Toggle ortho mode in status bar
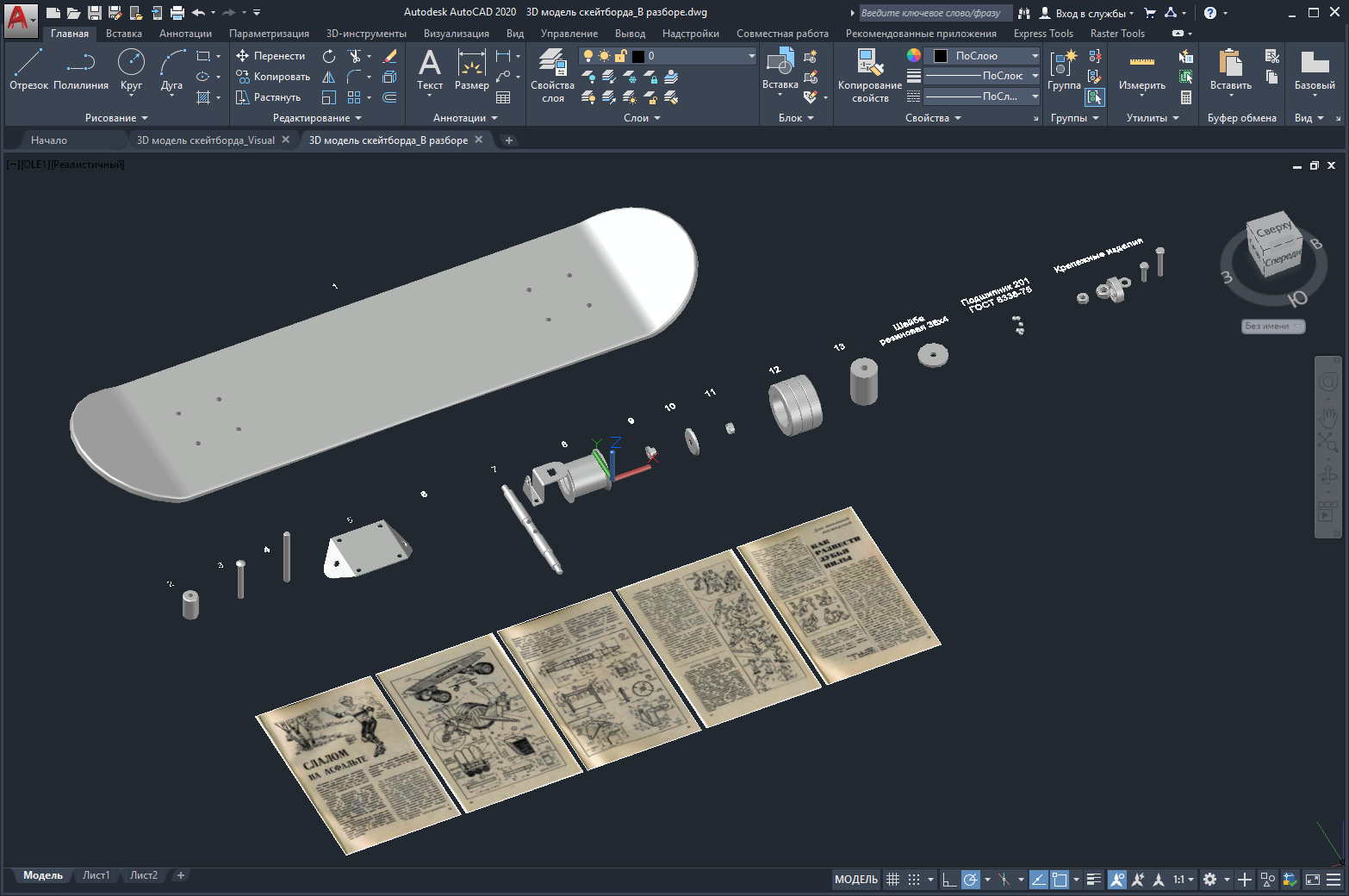Viewport: 1349px width, 896px height. tap(948, 880)
